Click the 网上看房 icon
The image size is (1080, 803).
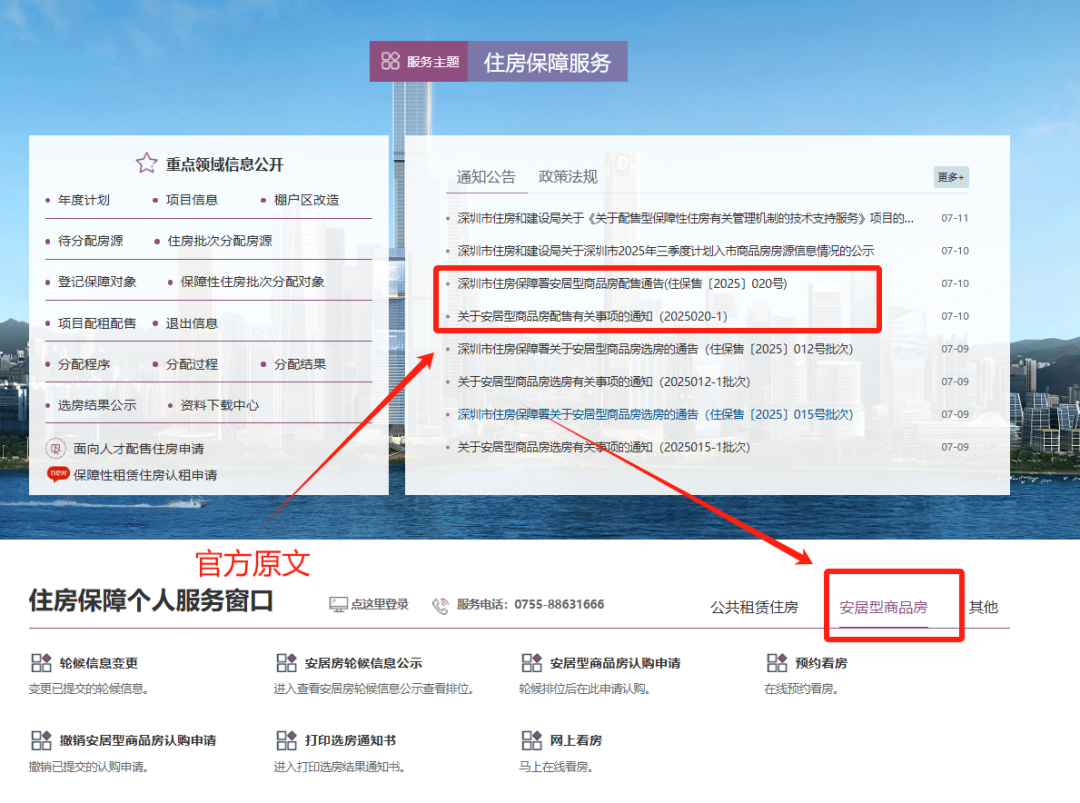coord(532,741)
